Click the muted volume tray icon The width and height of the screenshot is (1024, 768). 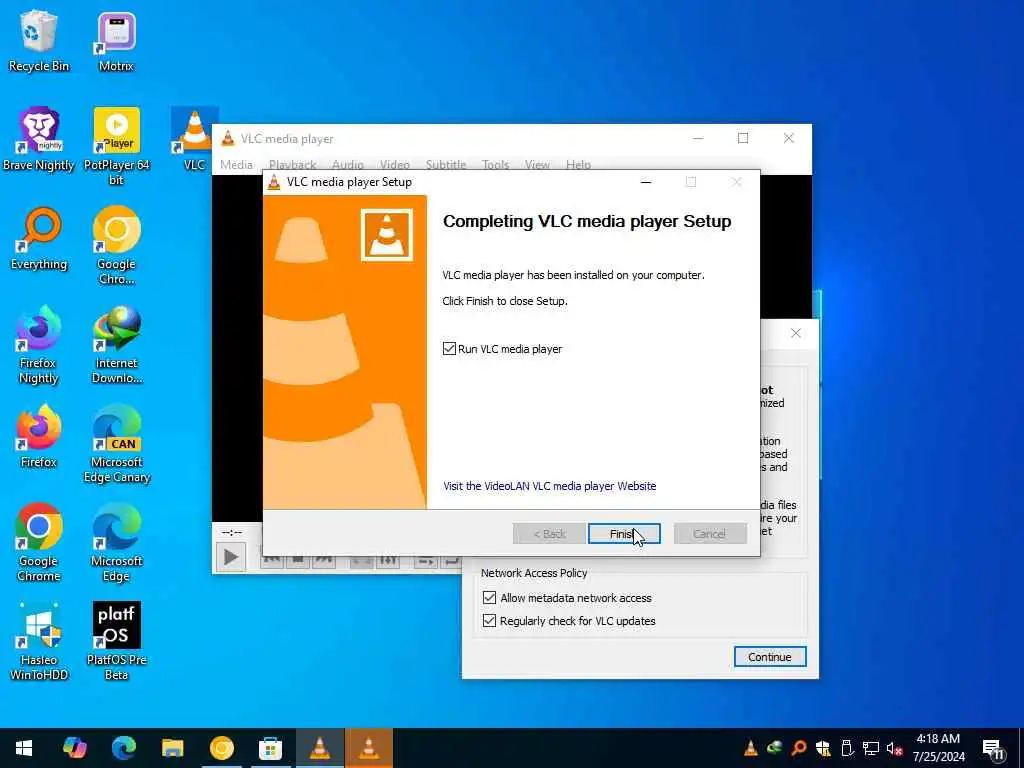895,748
